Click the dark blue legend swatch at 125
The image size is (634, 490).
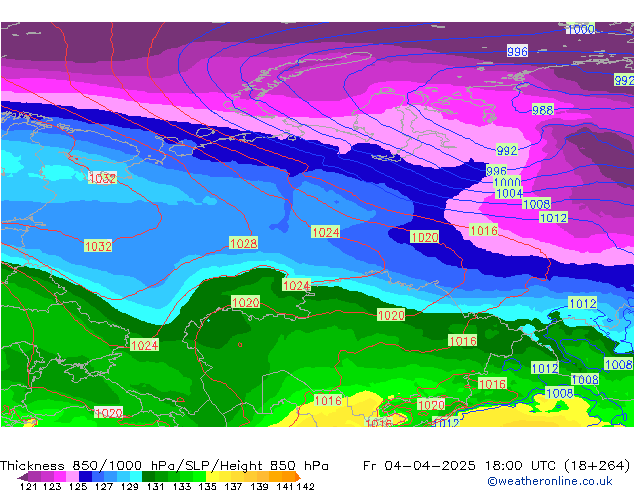pyautogui.click(x=85, y=477)
